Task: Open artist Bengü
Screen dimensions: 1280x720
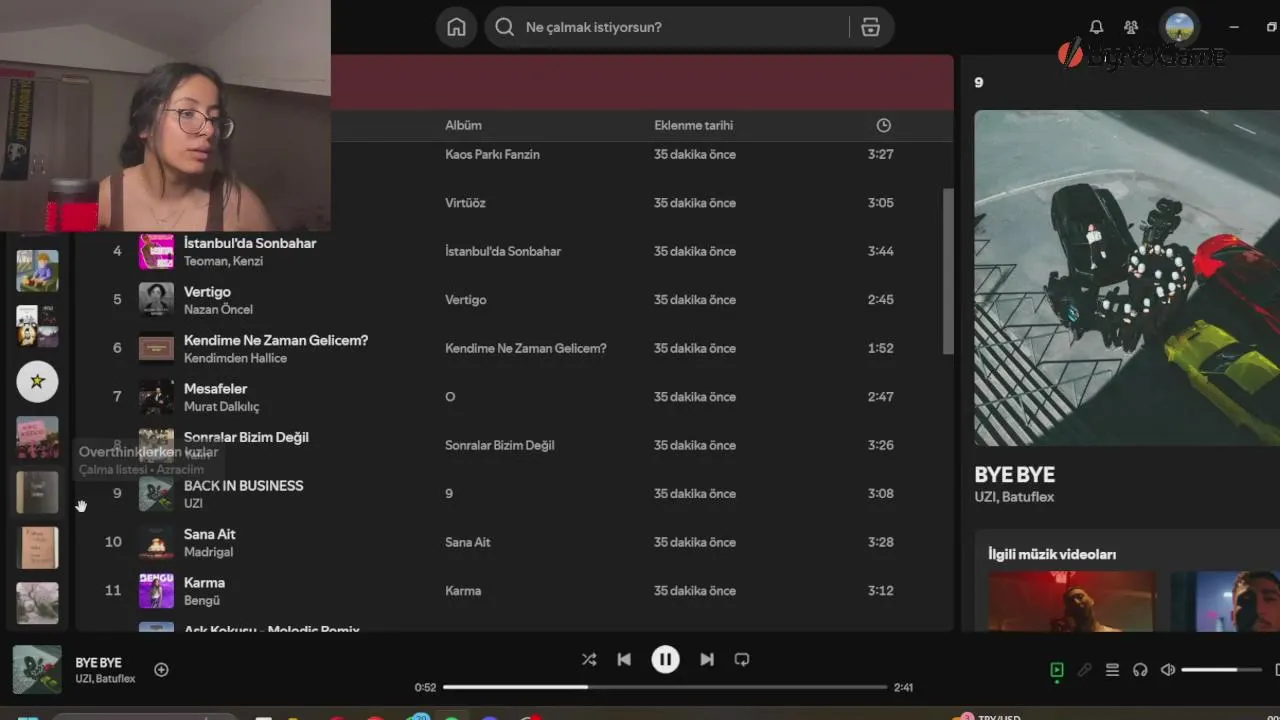Action: pos(202,600)
